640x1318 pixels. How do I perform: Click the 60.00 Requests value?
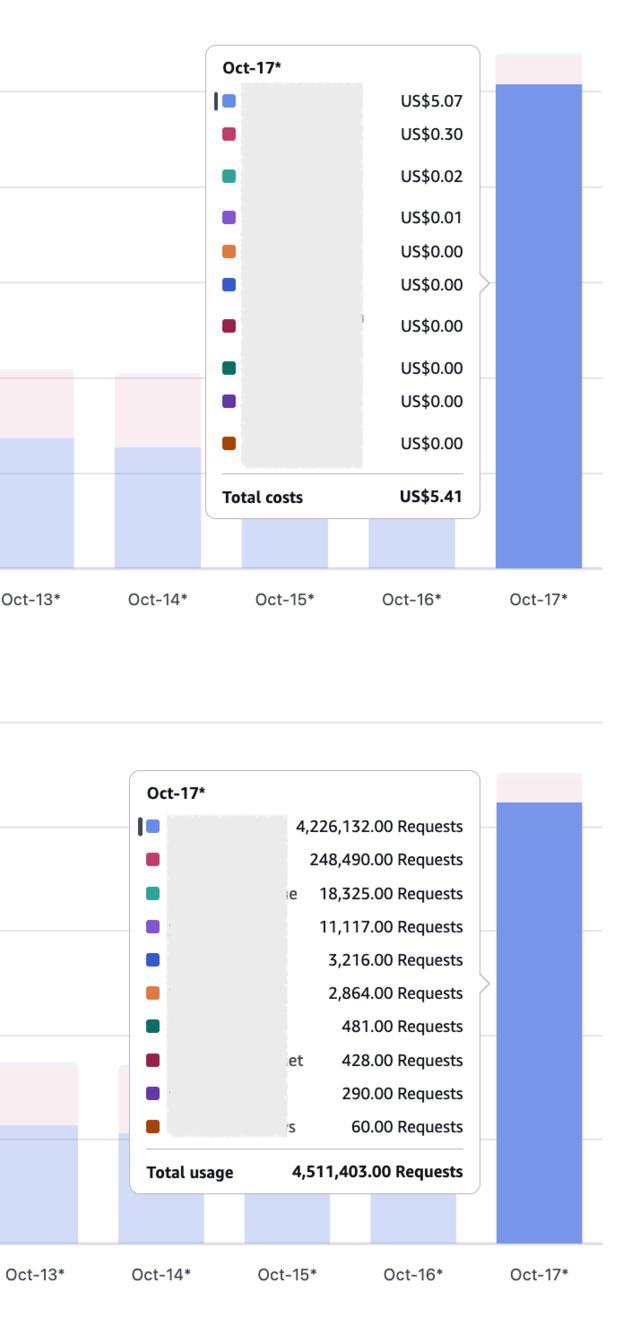pyautogui.click(x=407, y=1127)
